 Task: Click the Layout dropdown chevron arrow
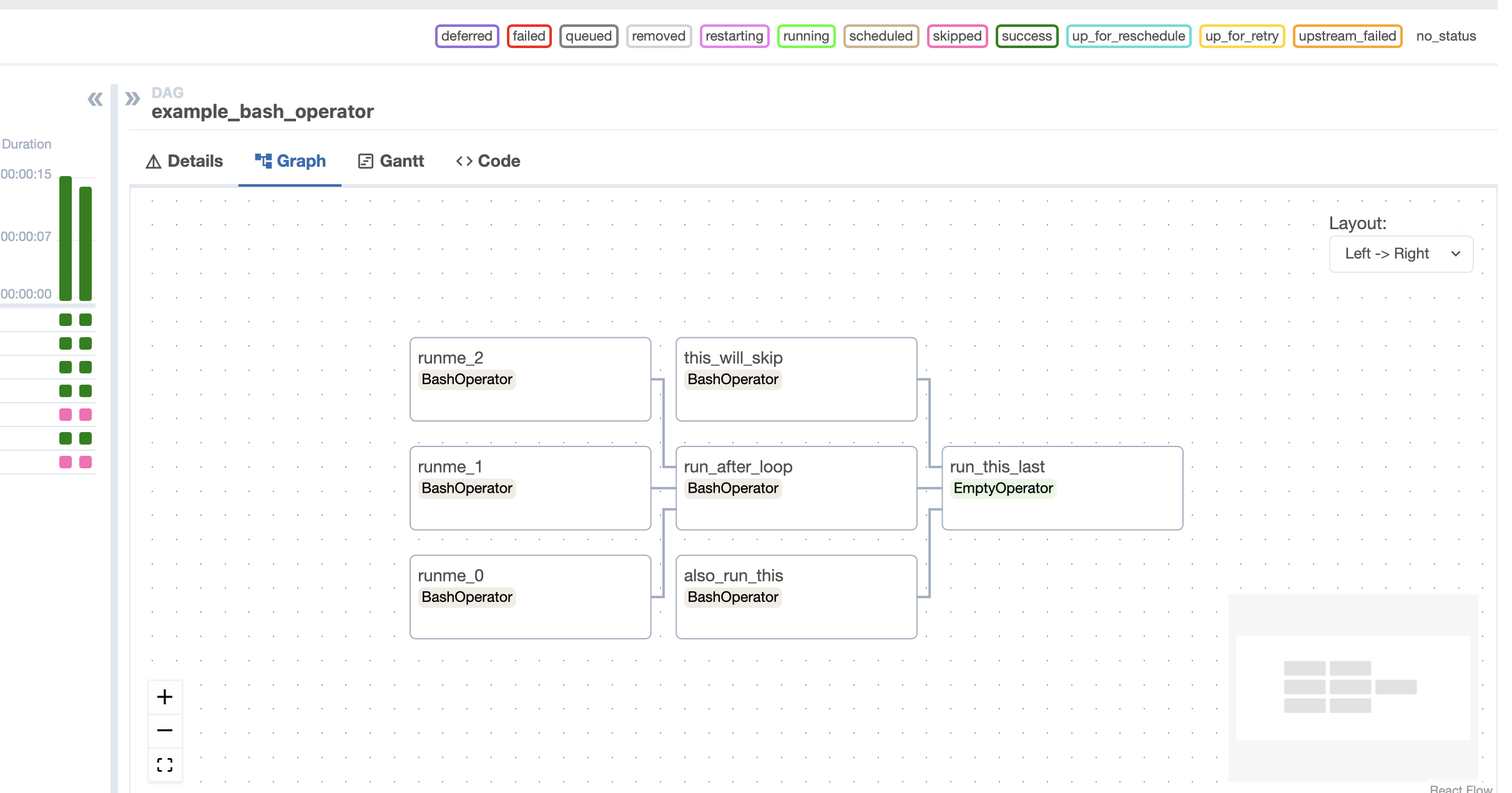coord(1456,254)
